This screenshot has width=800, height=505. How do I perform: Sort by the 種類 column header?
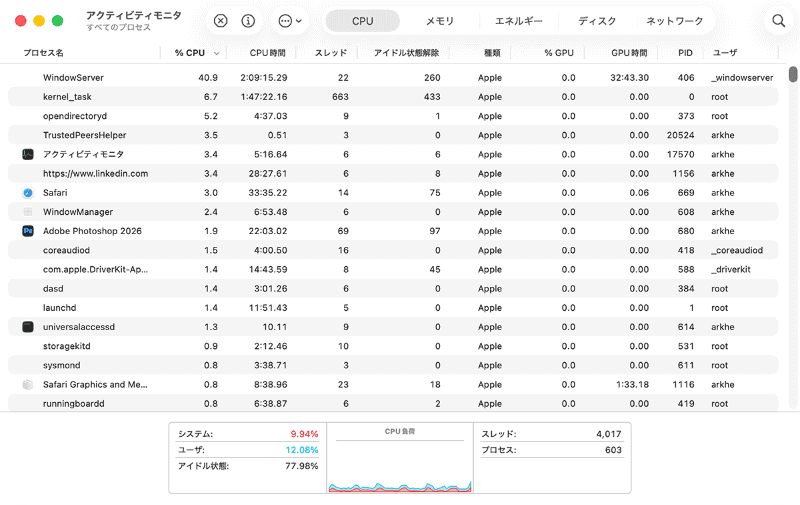(492, 53)
